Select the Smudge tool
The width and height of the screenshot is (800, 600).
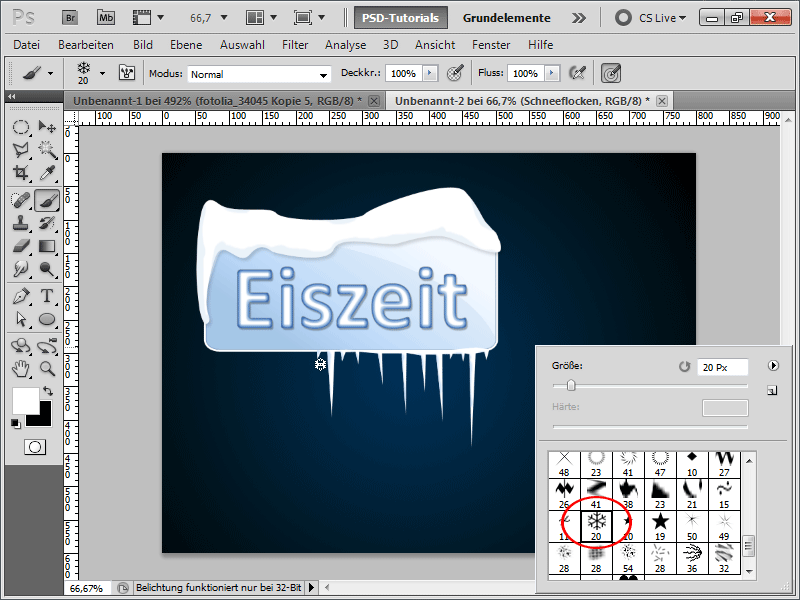pos(20,268)
